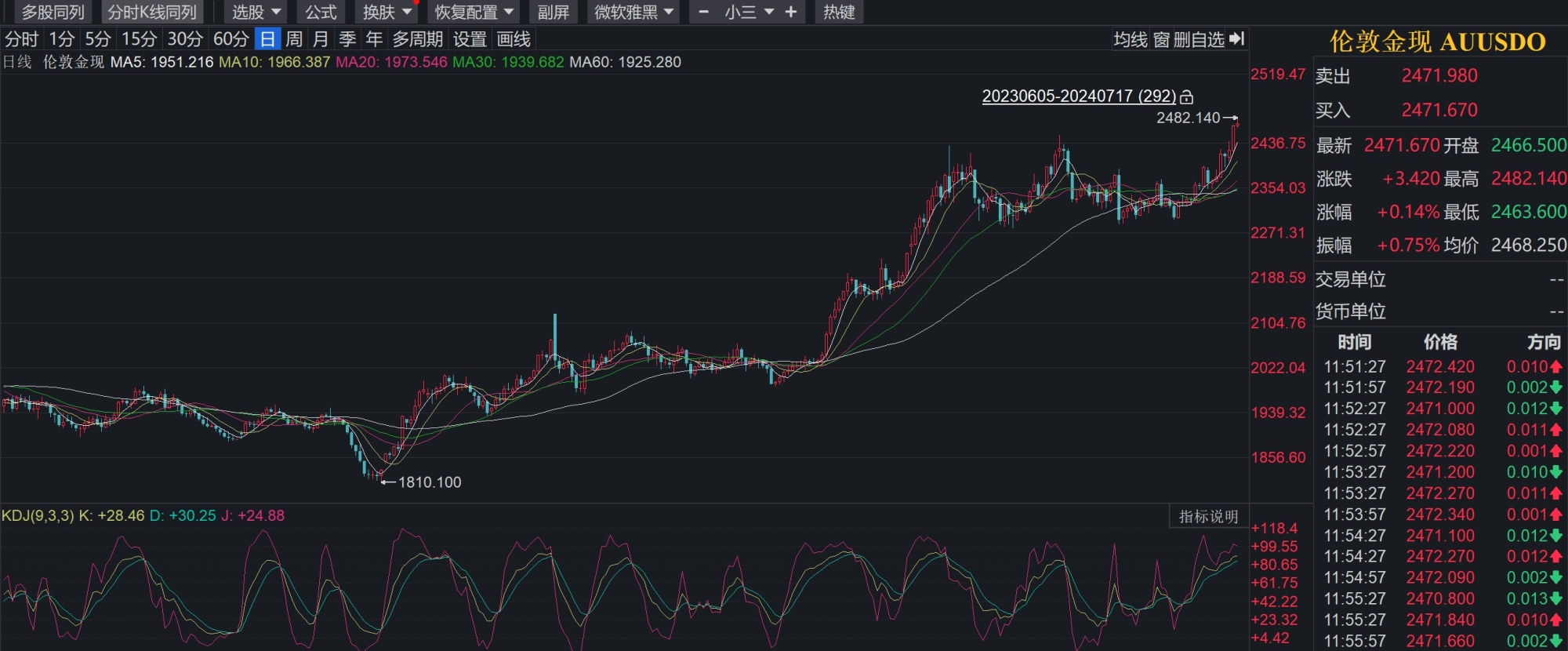Toggle 分时K线同列 view
Viewport: 1568px width, 651px height.
pyautogui.click(x=152, y=12)
